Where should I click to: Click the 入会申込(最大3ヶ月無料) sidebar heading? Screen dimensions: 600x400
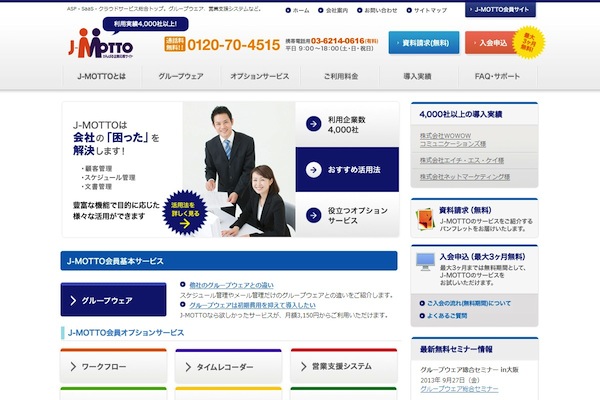click(482, 257)
